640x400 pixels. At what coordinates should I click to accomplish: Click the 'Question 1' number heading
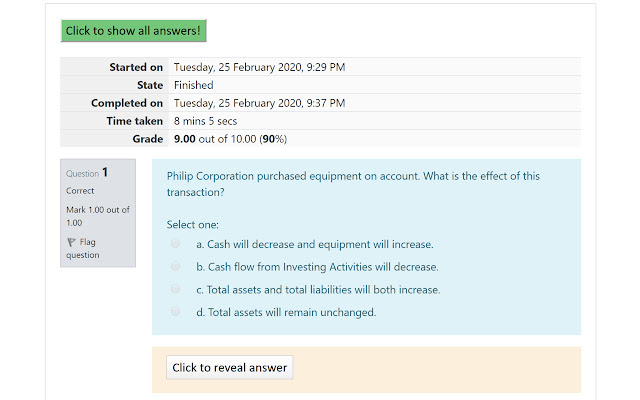click(87, 173)
